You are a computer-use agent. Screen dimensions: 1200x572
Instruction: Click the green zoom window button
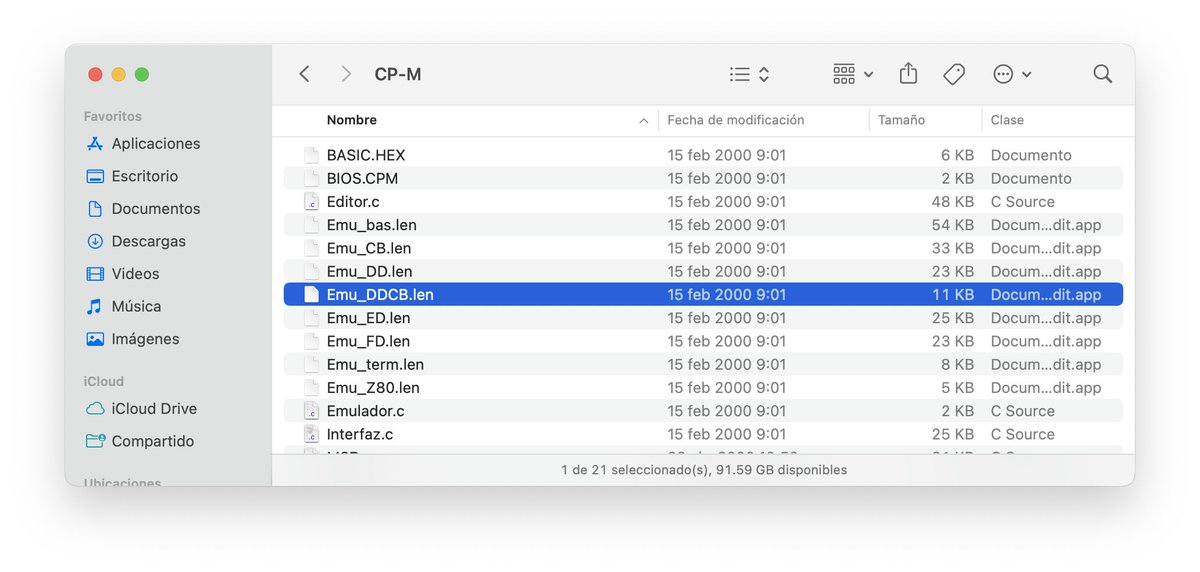click(142, 74)
